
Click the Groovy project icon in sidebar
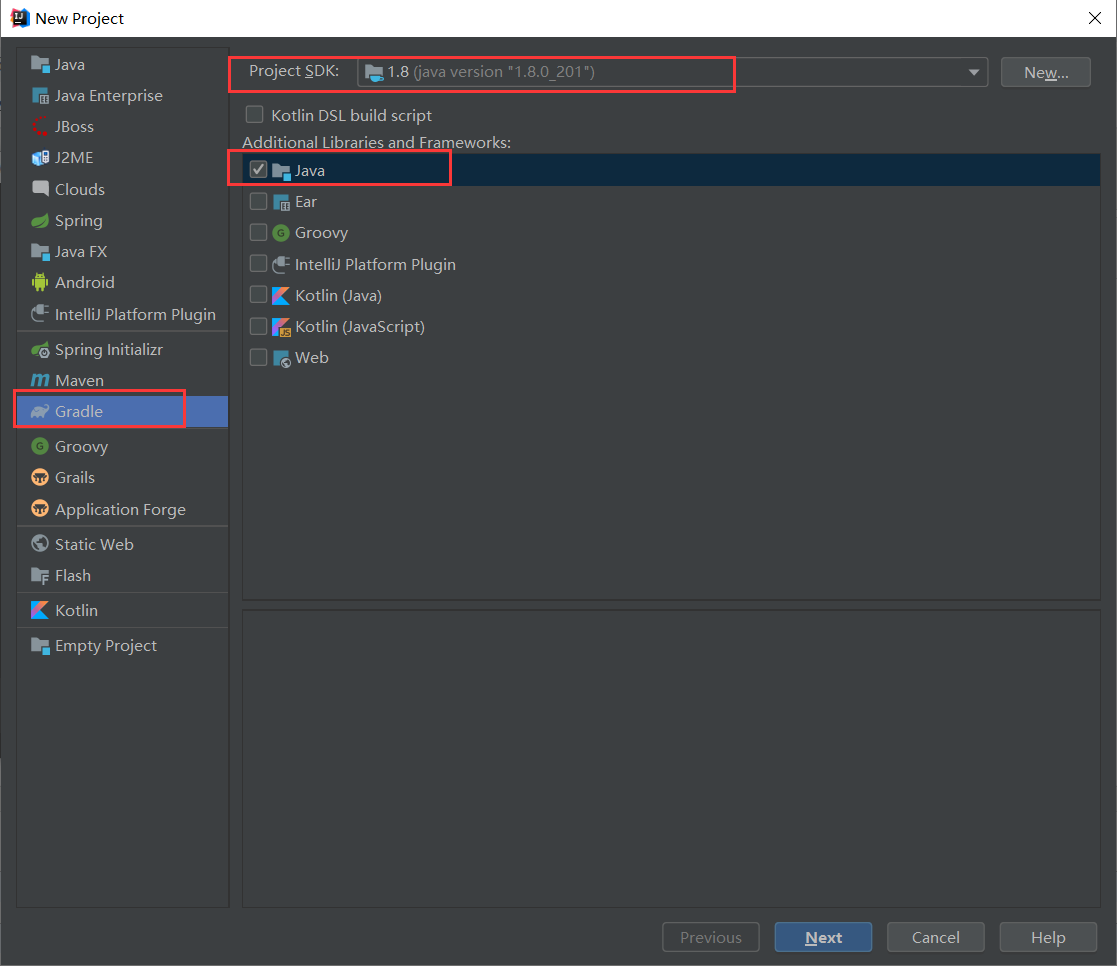click(x=40, y=447)
